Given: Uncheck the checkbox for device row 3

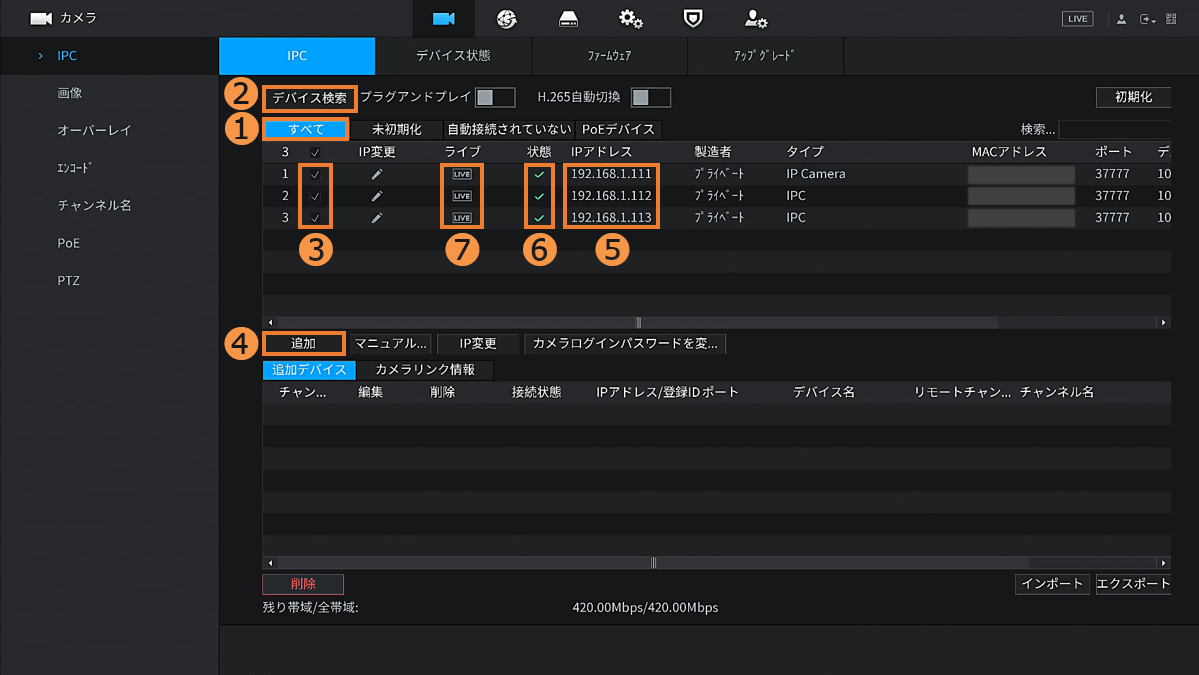Looking at the screenshot, I should pyautogui.click(x=315, y=218).
